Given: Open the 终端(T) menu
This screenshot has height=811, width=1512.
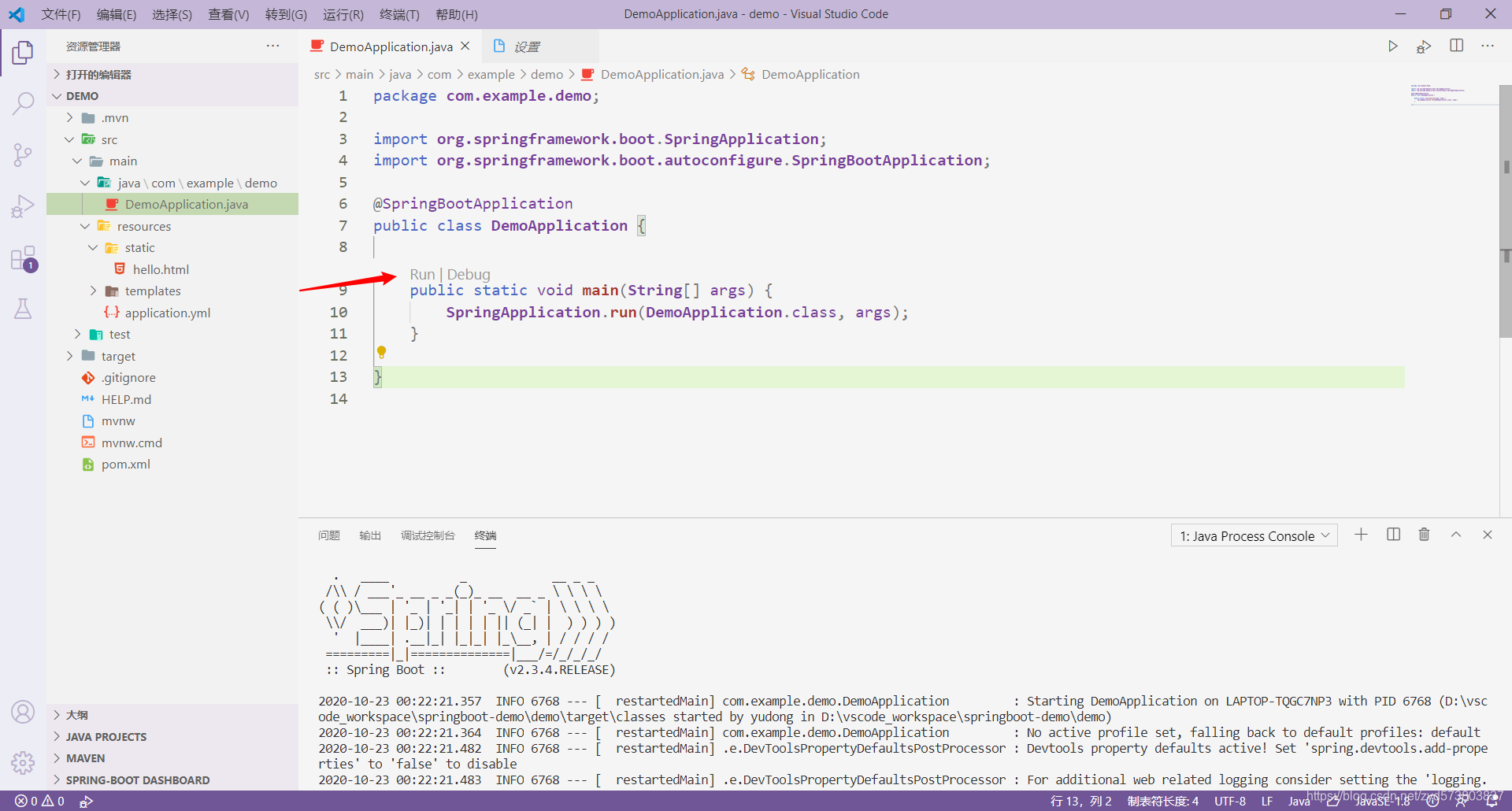Looking at the screenshot, I should click(x=399, y=14).
